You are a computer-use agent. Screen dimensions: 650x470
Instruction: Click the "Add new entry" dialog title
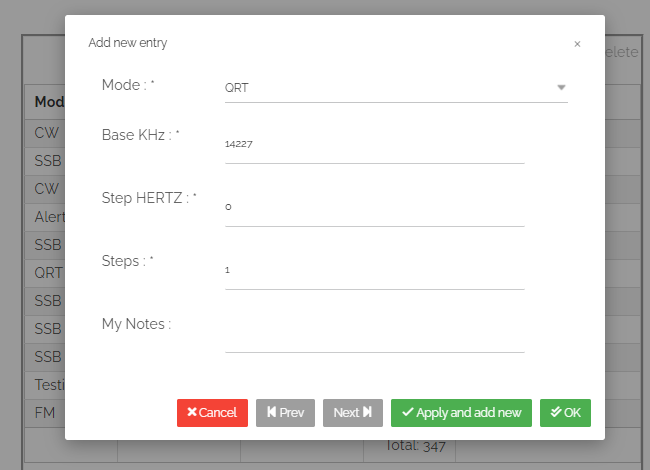128,43
